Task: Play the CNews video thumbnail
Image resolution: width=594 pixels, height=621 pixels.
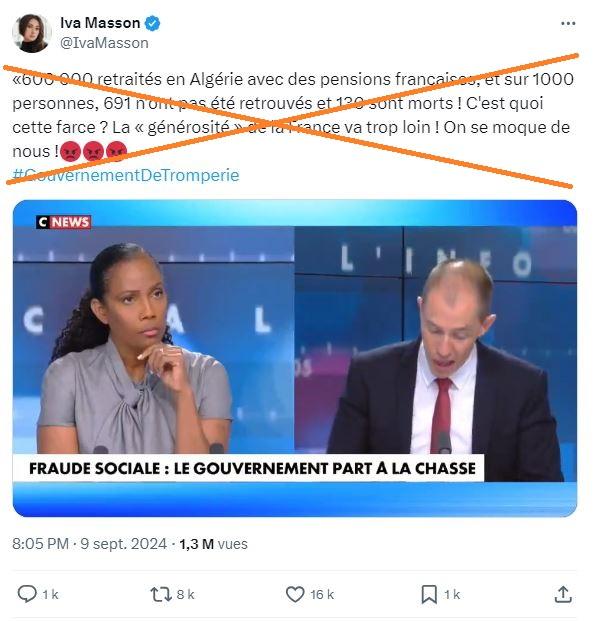Action: [x=295, y=358]
